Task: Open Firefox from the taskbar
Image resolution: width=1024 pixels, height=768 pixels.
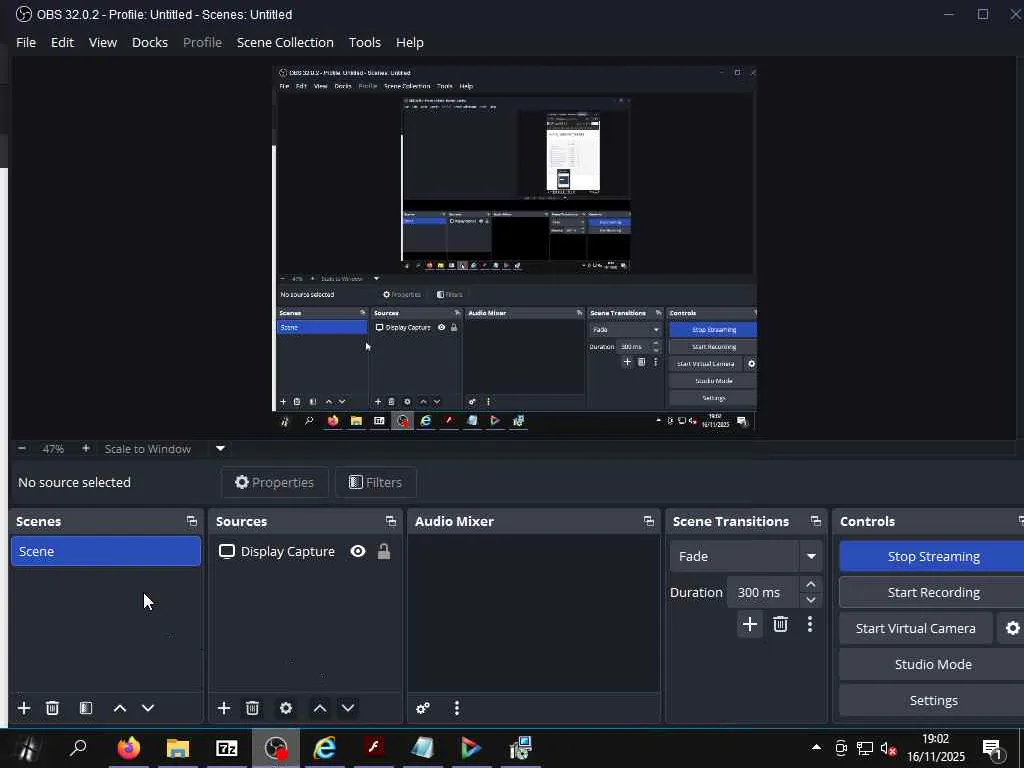Action: coord(129,748)
